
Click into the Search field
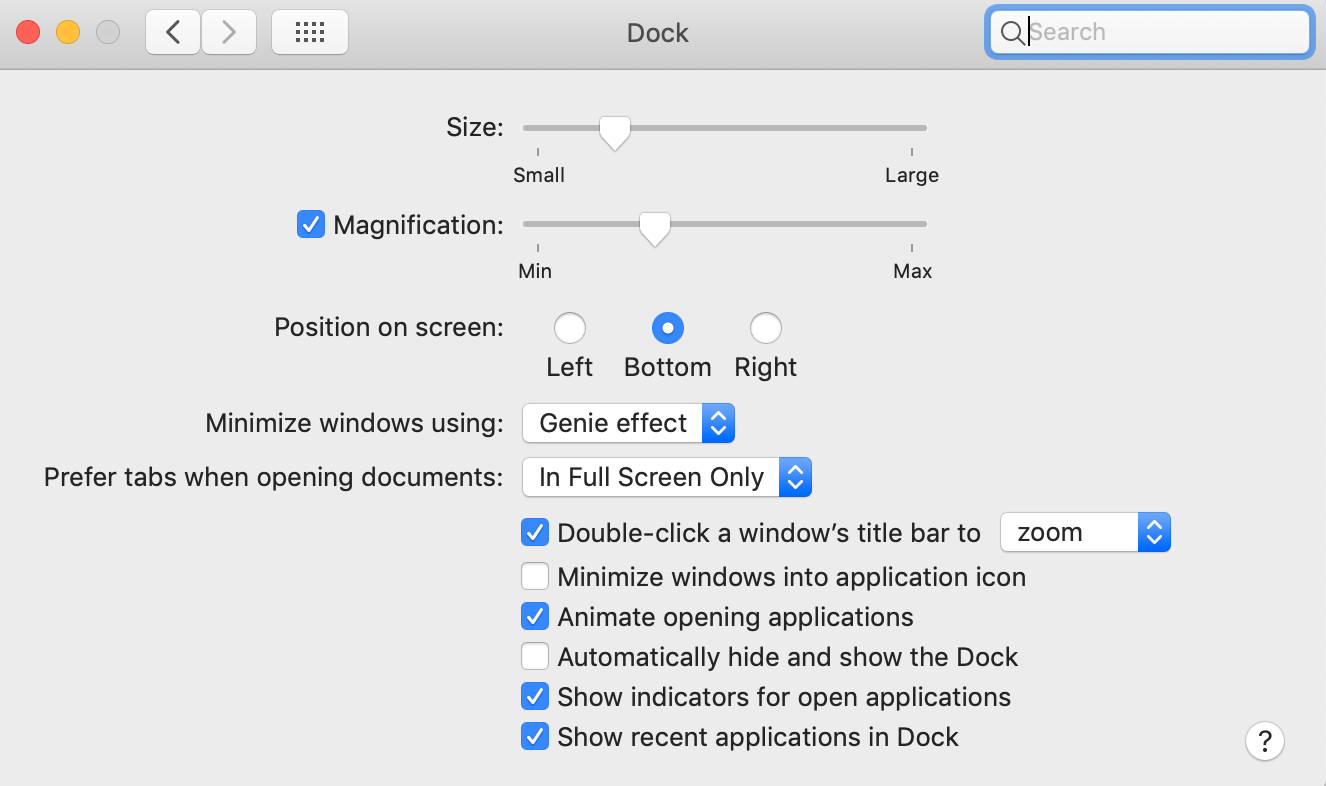[1160, 32]
